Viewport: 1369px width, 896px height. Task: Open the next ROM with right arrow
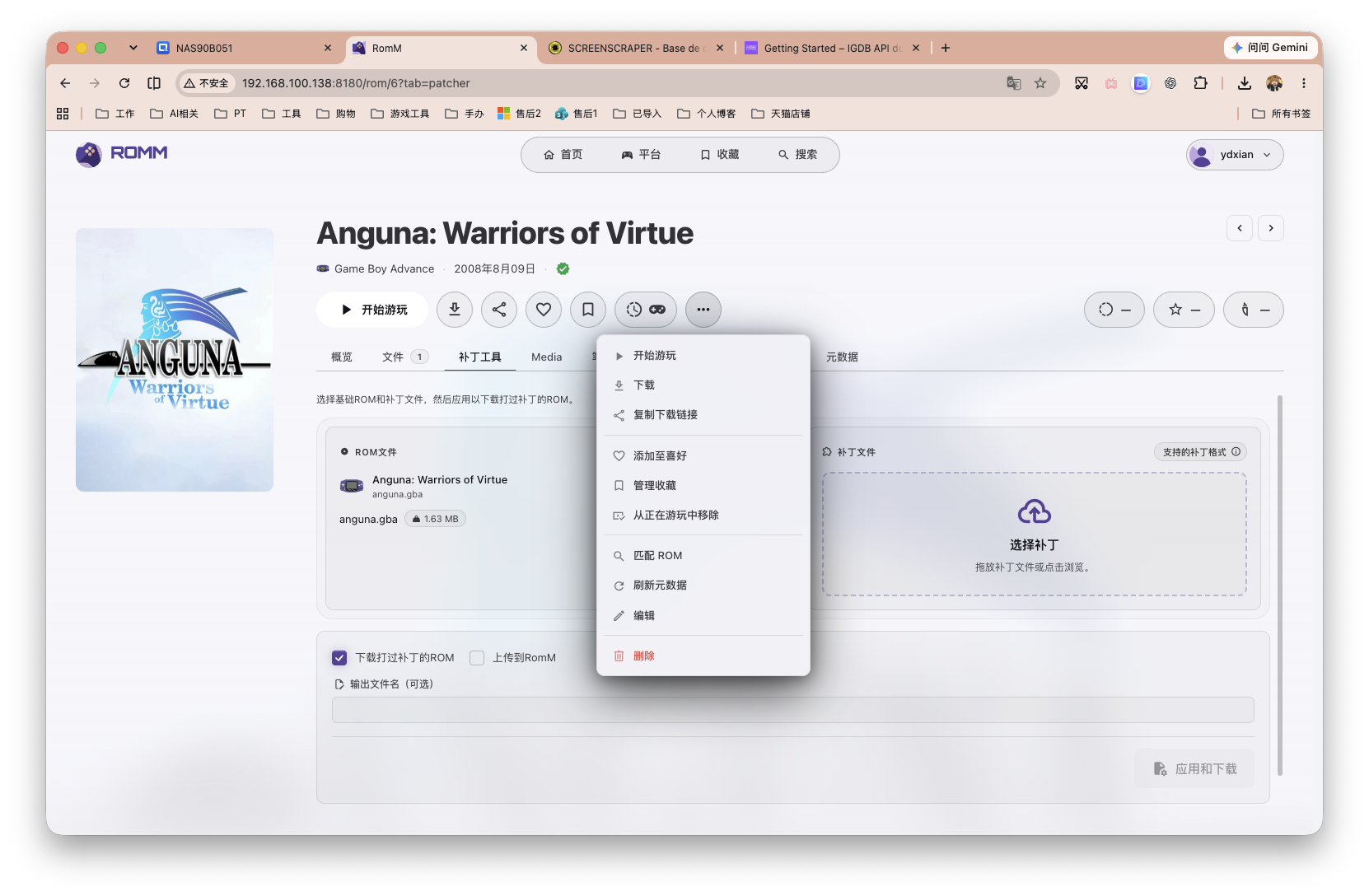coord(1271,228)
